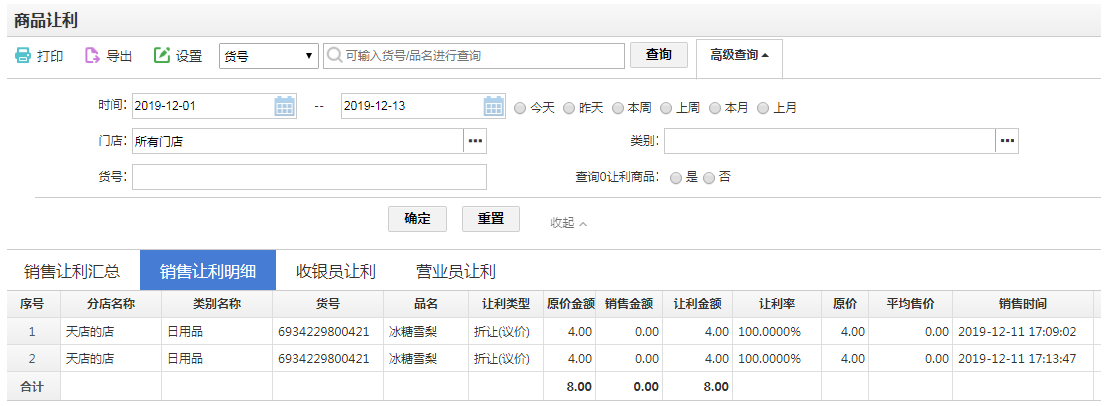Click the 平均售价 column header
Screen dimensions: 1113x406
tap(911, 304)
